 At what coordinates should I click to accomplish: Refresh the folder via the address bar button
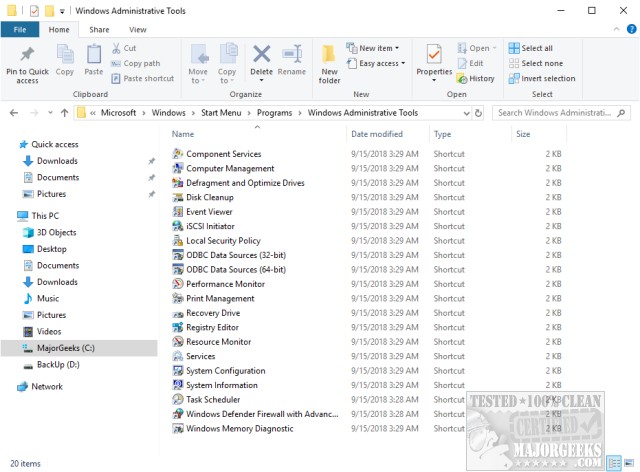[x=478, y=113]
